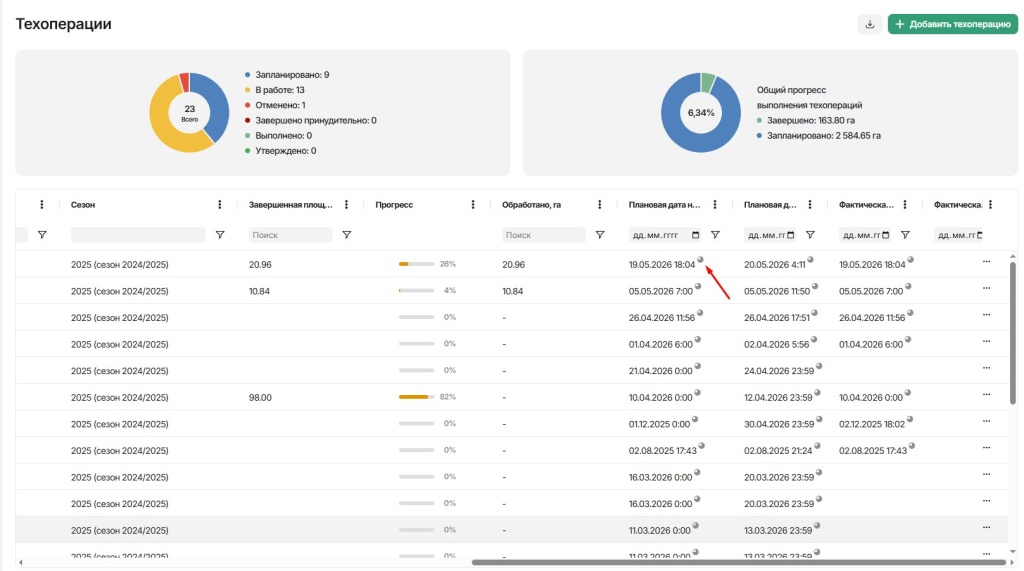Click the horizontal scrollbar thumb
Viewport: 1024px width, 571px height.
[x=739, y=562]
